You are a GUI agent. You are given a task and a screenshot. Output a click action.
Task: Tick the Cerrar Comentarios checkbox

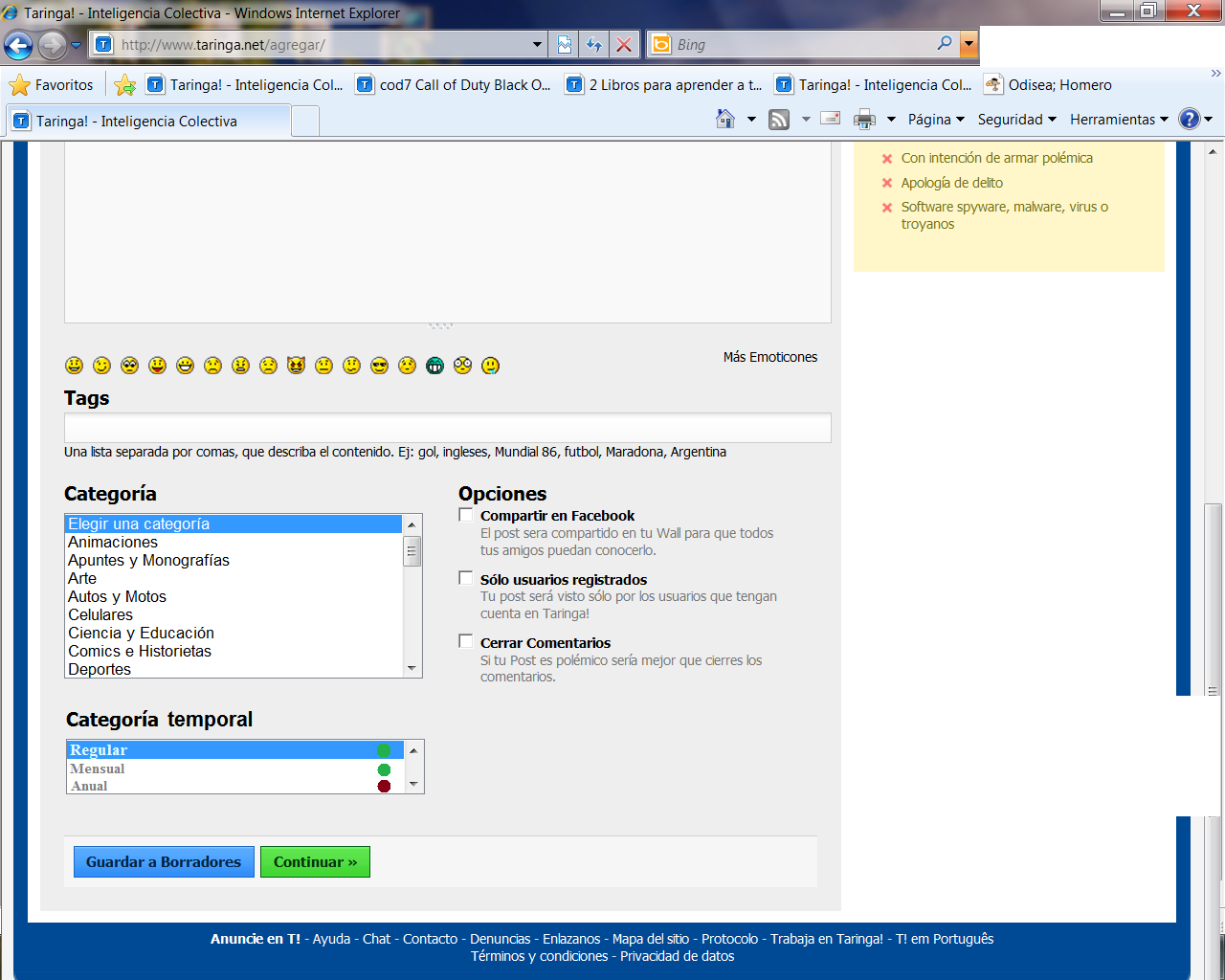click(x=466, y=641)
